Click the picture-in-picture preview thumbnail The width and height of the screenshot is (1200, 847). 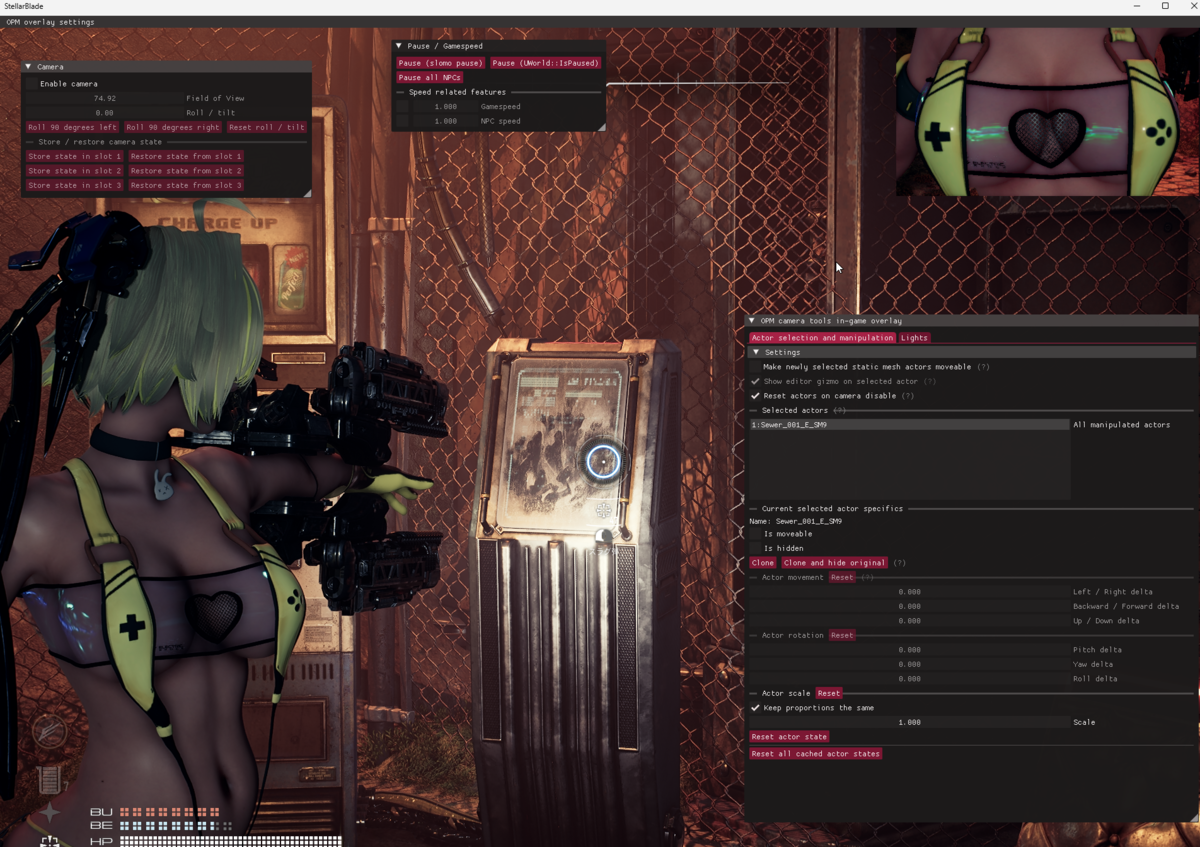1047,111
